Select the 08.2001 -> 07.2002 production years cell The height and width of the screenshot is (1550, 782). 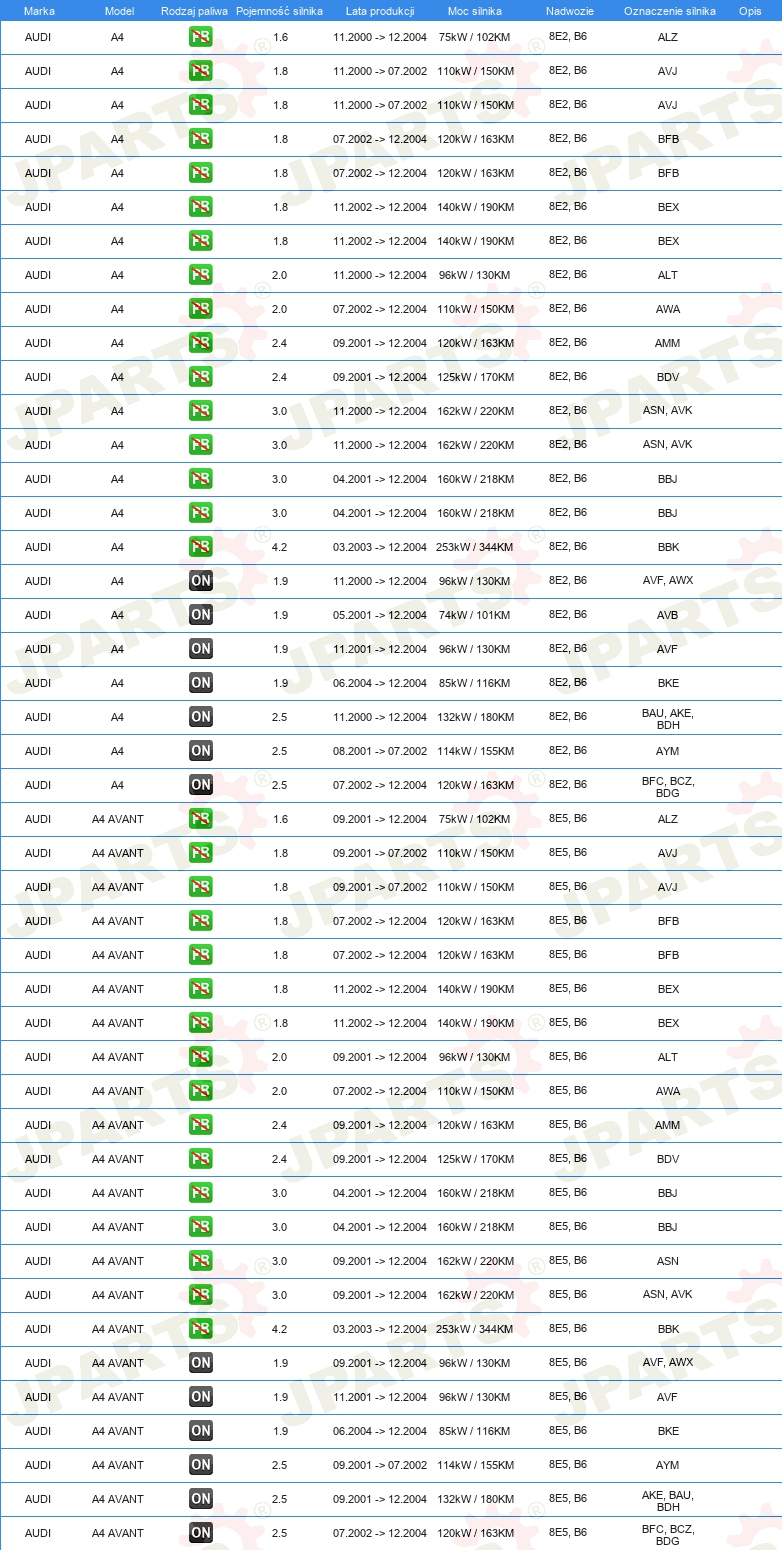click(x=380, y=752)
